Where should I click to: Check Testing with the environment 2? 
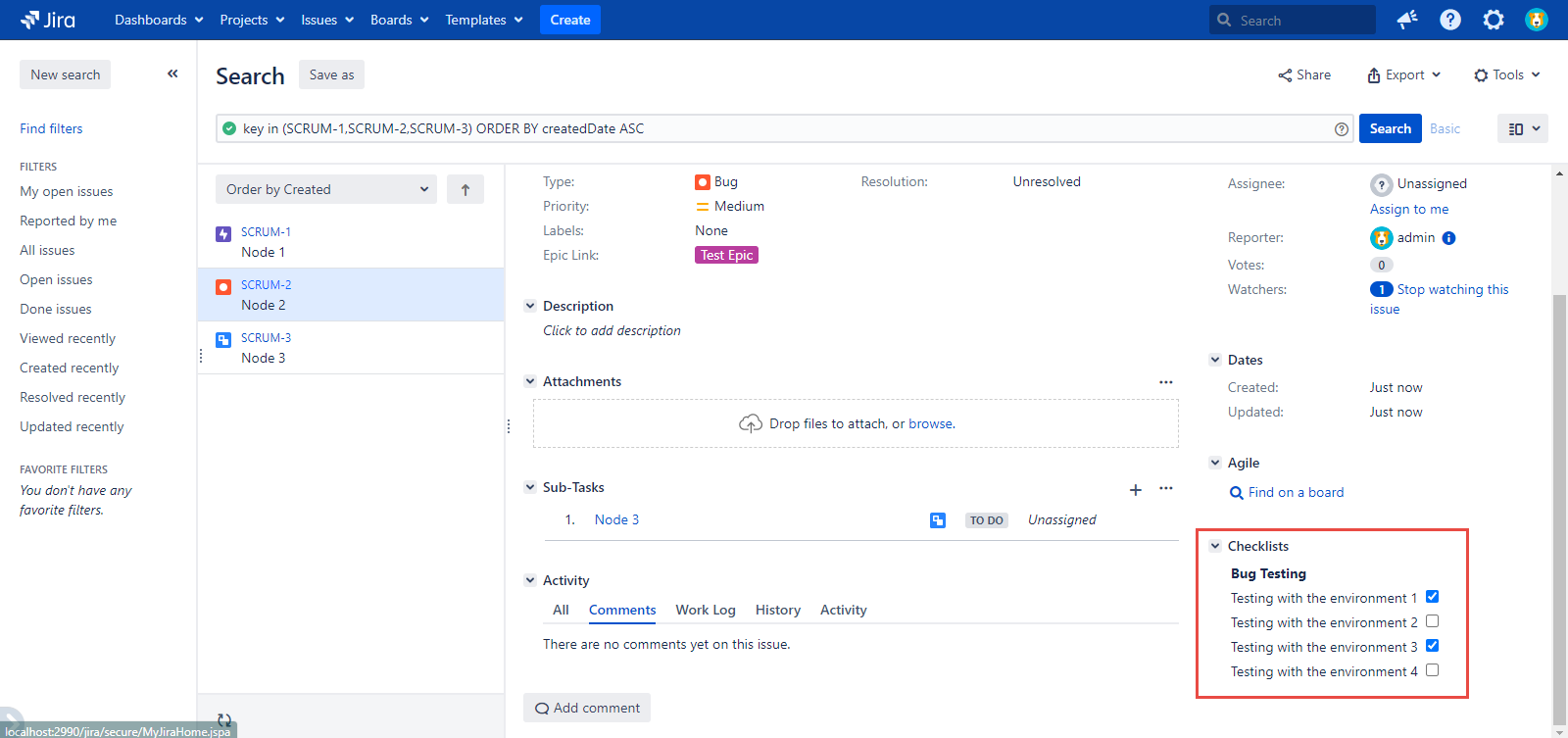click(1432, 621)
